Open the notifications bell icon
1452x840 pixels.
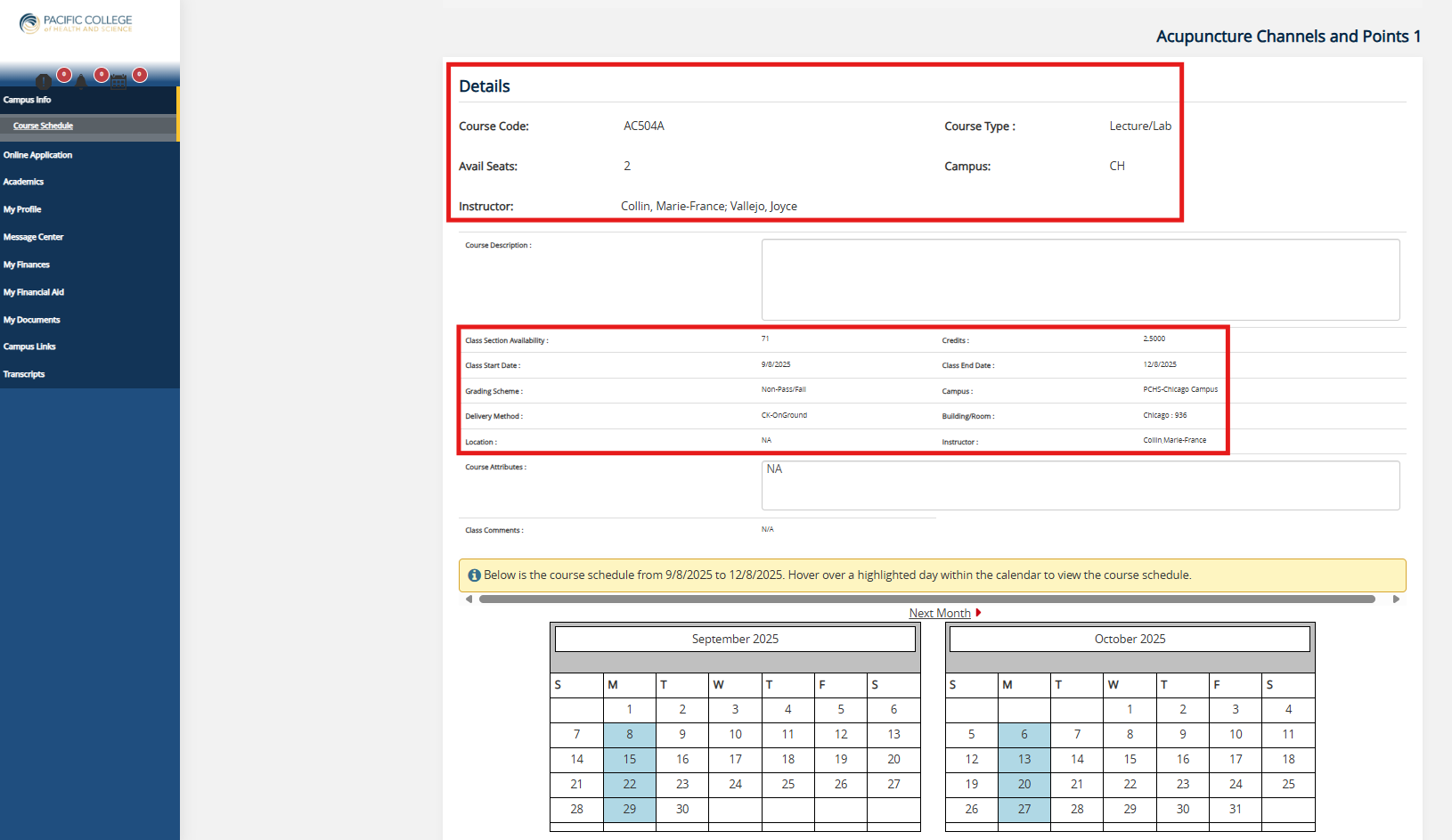[x=81, y=82]
